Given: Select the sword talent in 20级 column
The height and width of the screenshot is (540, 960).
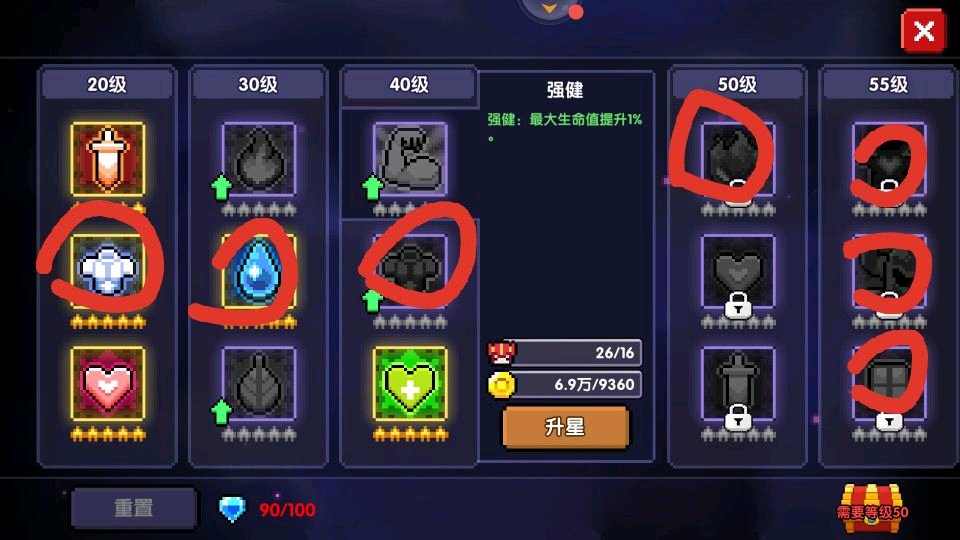Looking at the screenshot, I should click(x=108, y=159).
